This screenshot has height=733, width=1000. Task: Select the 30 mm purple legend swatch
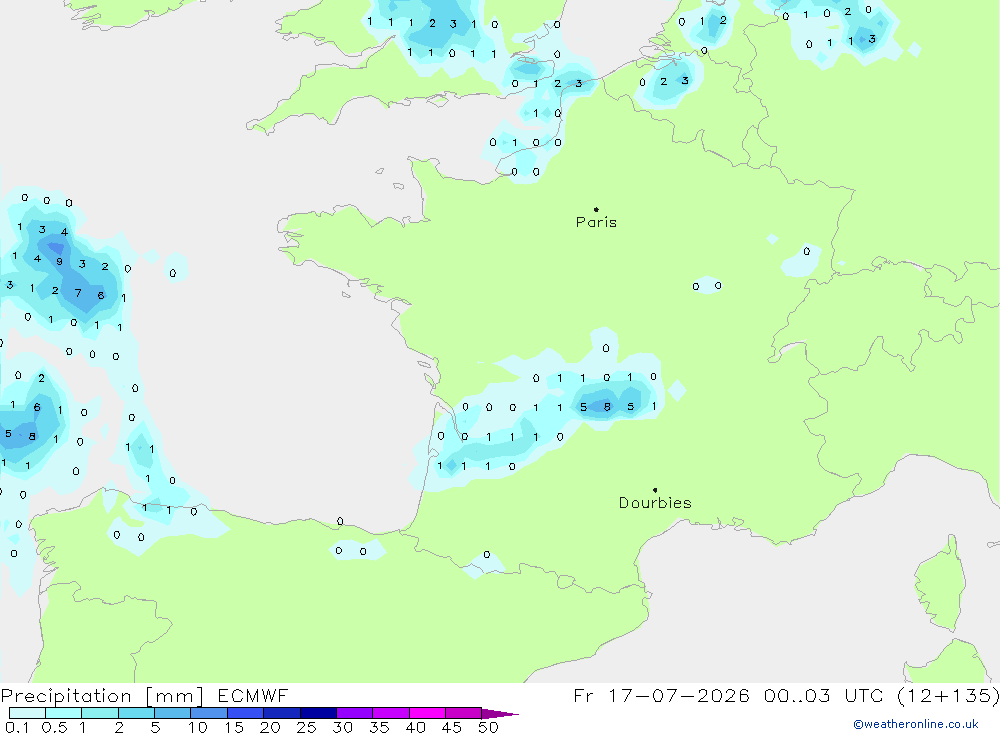coord(354,713)
